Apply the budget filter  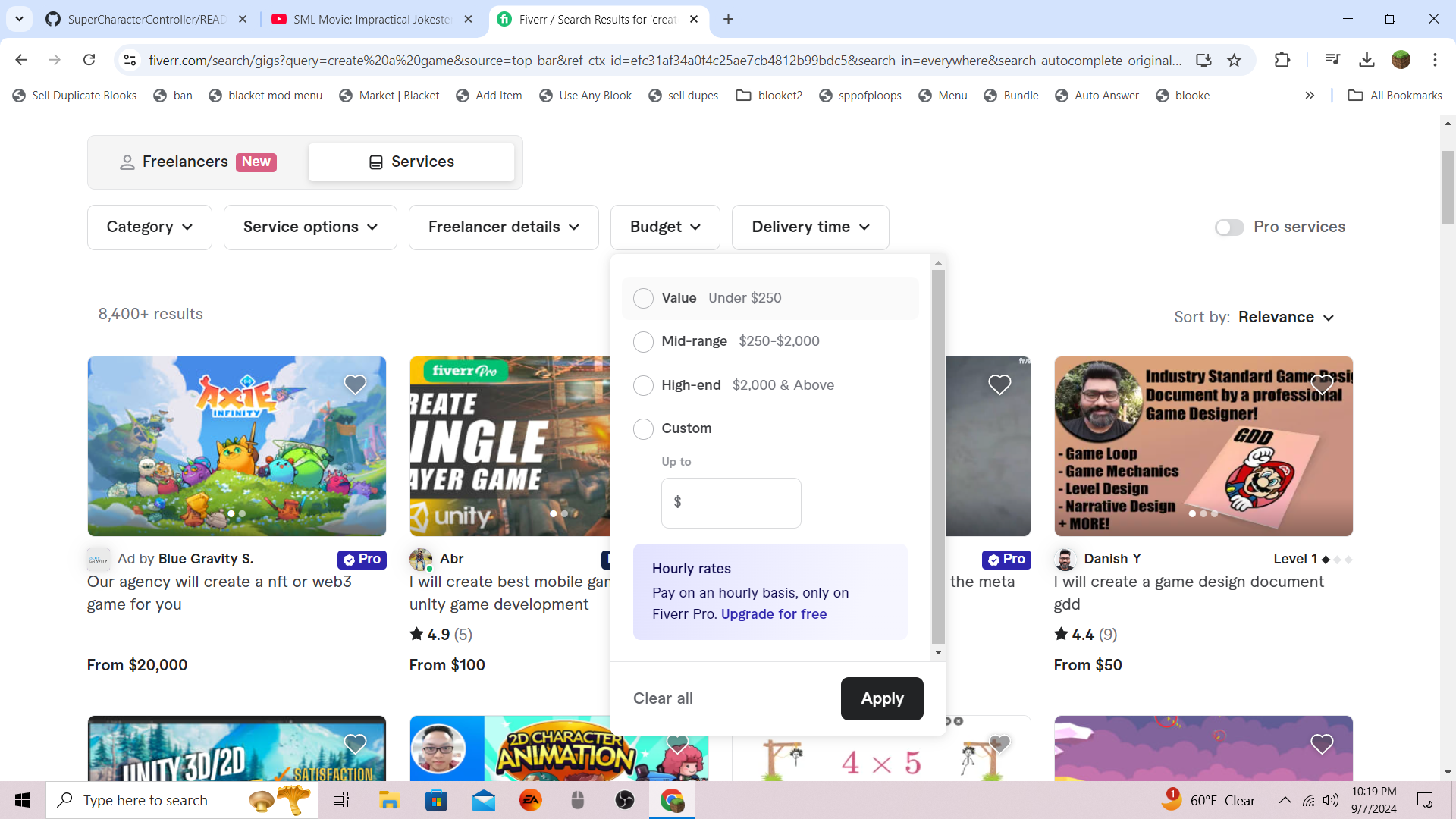pos(881,698)
